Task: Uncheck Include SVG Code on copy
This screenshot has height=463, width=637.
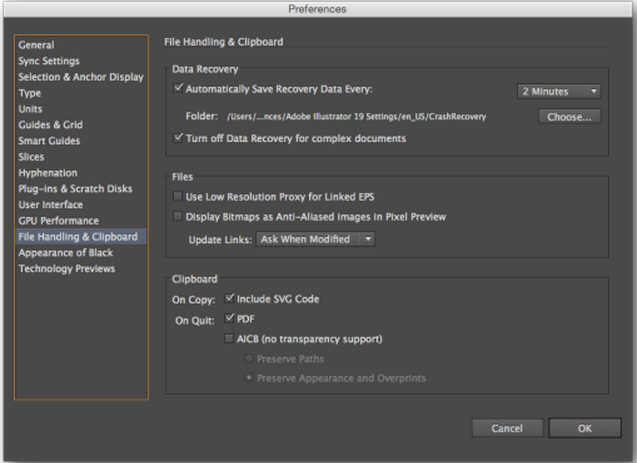Action: pos(231,299)
